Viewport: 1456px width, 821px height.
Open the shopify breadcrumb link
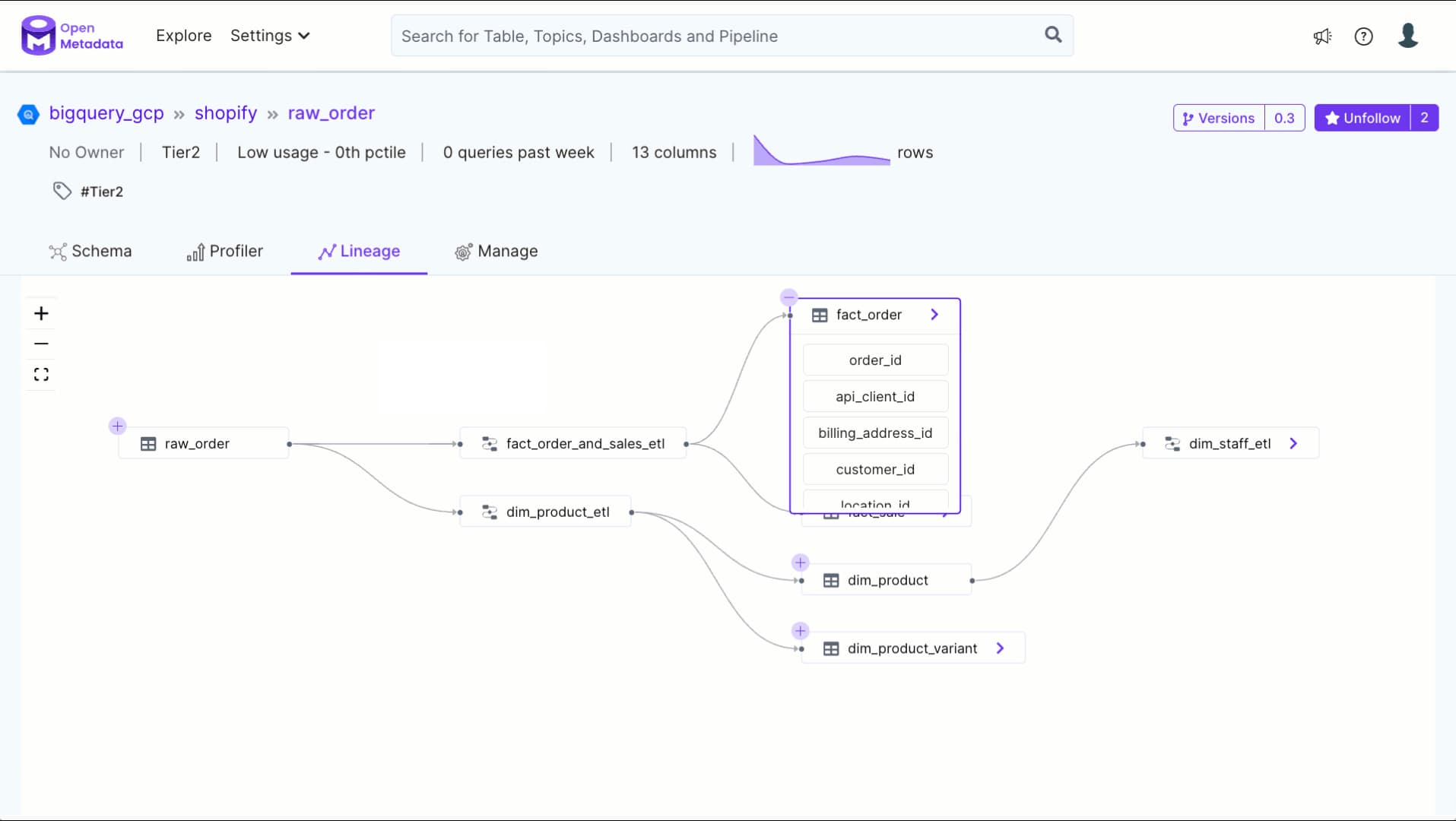click(225, 113)
